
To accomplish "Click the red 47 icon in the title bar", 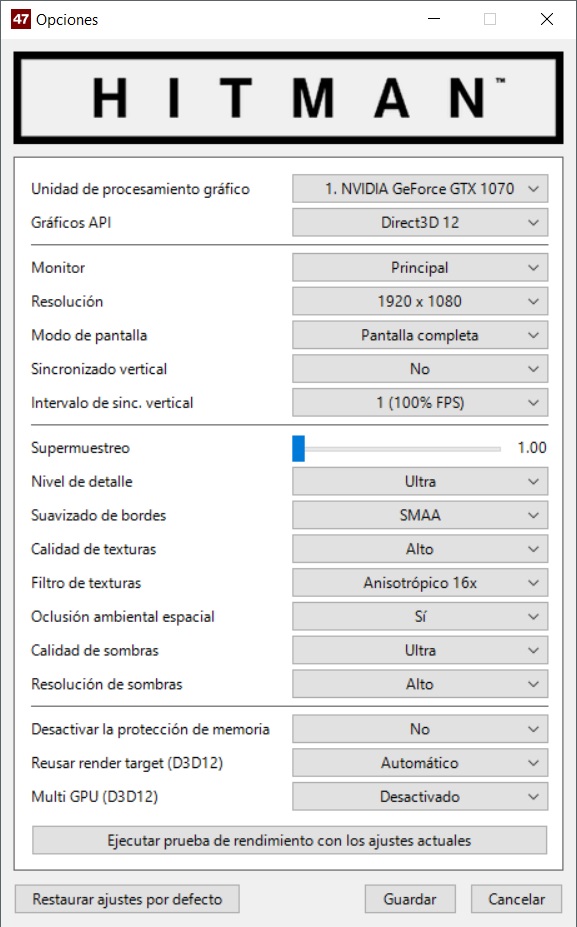I will (20, 19).
